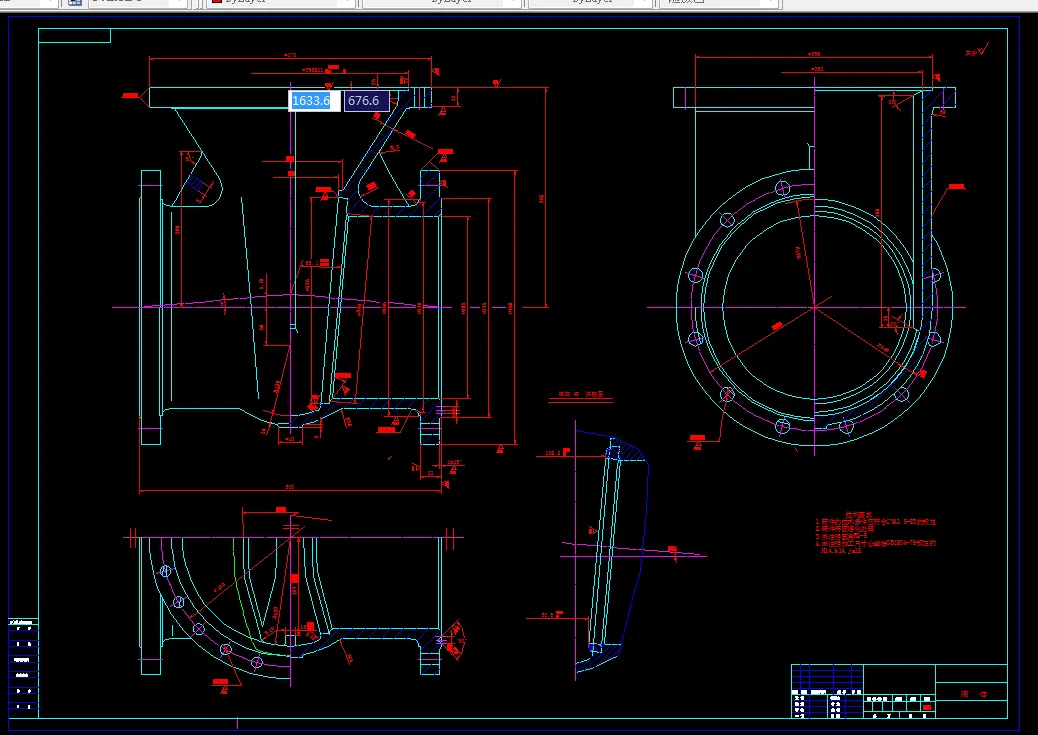Click the dynamic input field showing 676.6

pyautogui.click(x=366, y=101)
